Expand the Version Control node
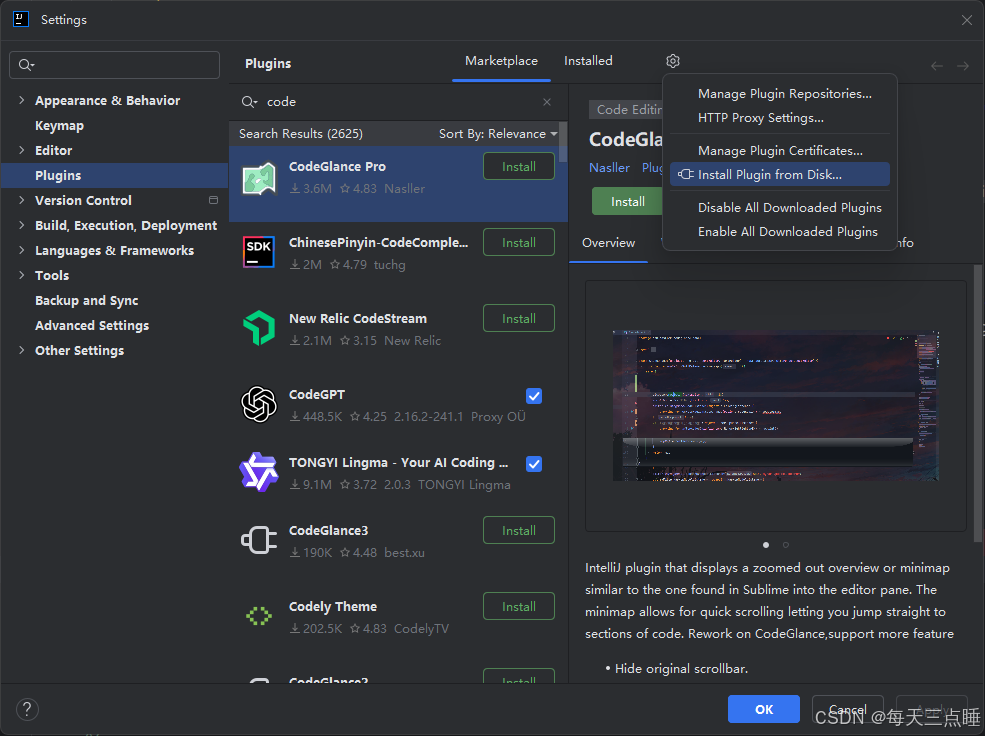 [22, 200]
